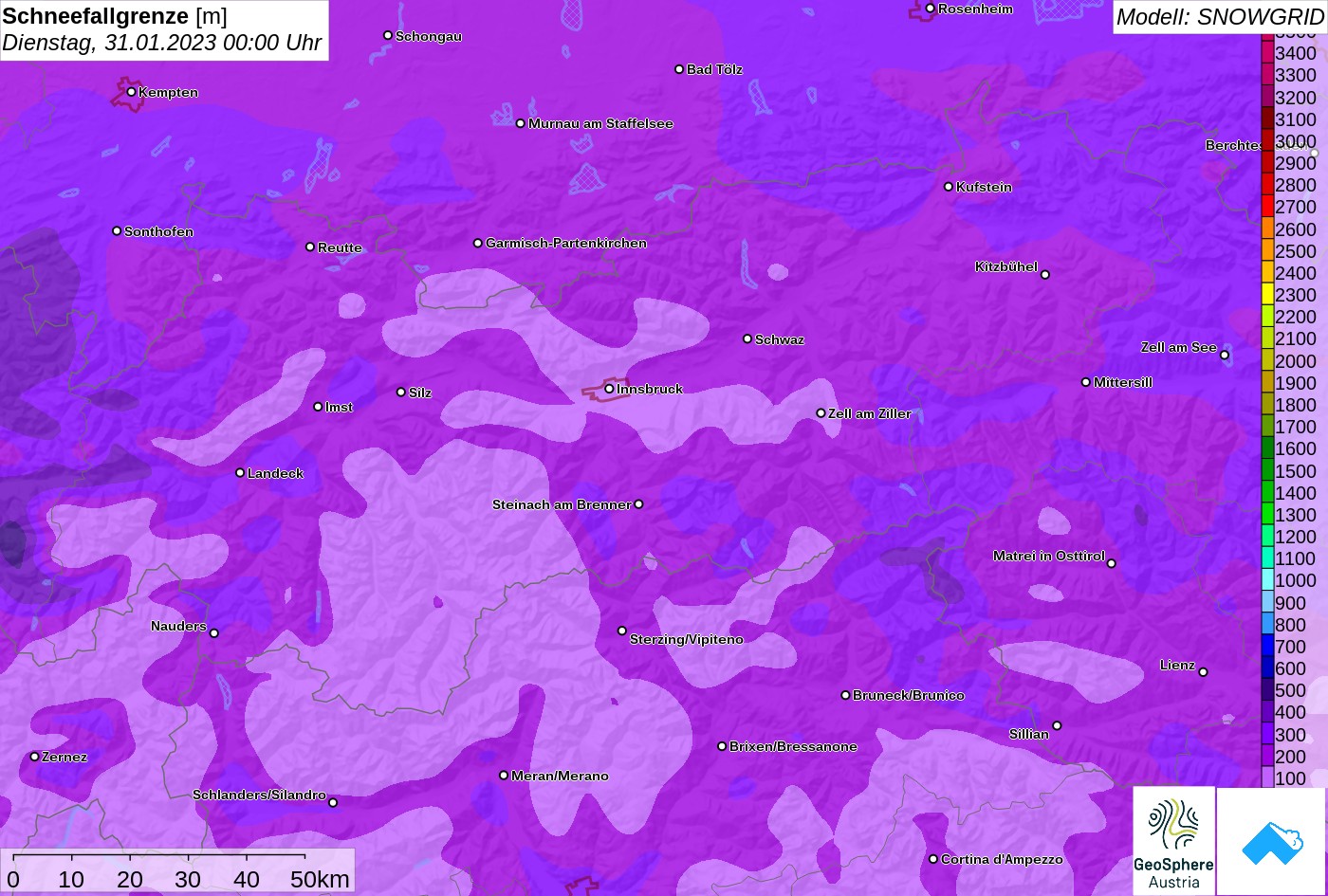Select the Schneefallgrenze [m] title text

(115, 16)
